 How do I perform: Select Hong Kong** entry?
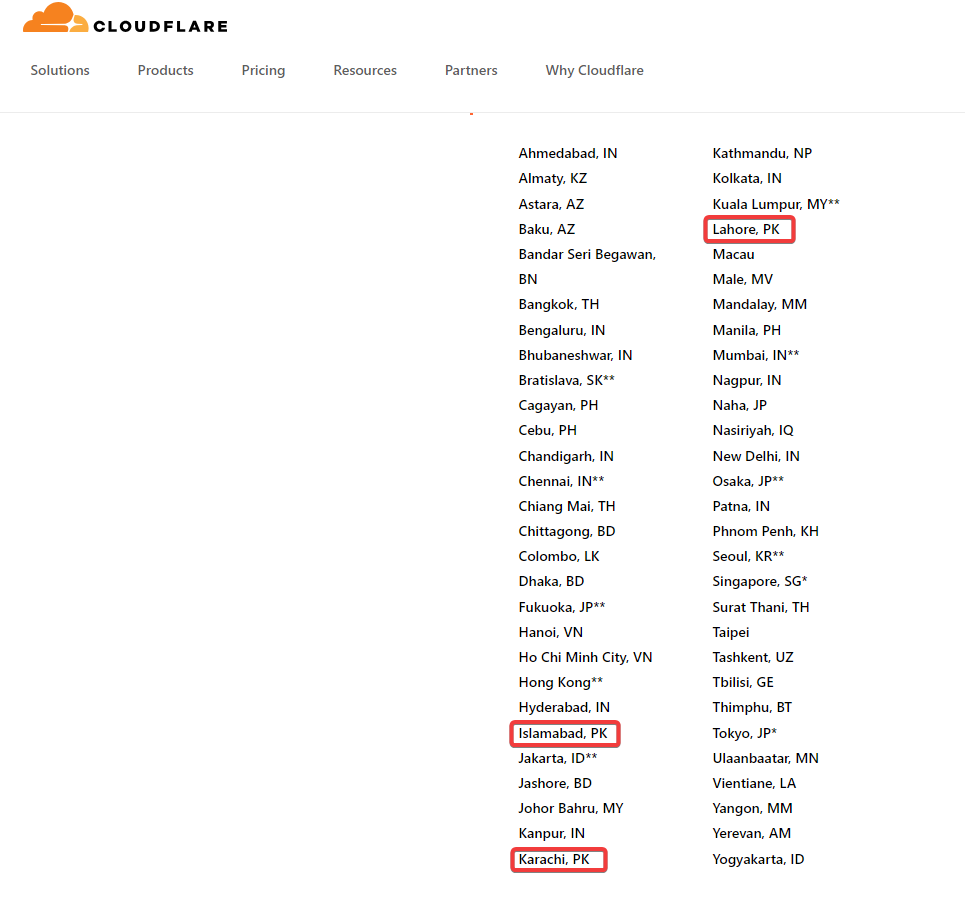pyautogui.click(x=561, y=682)
